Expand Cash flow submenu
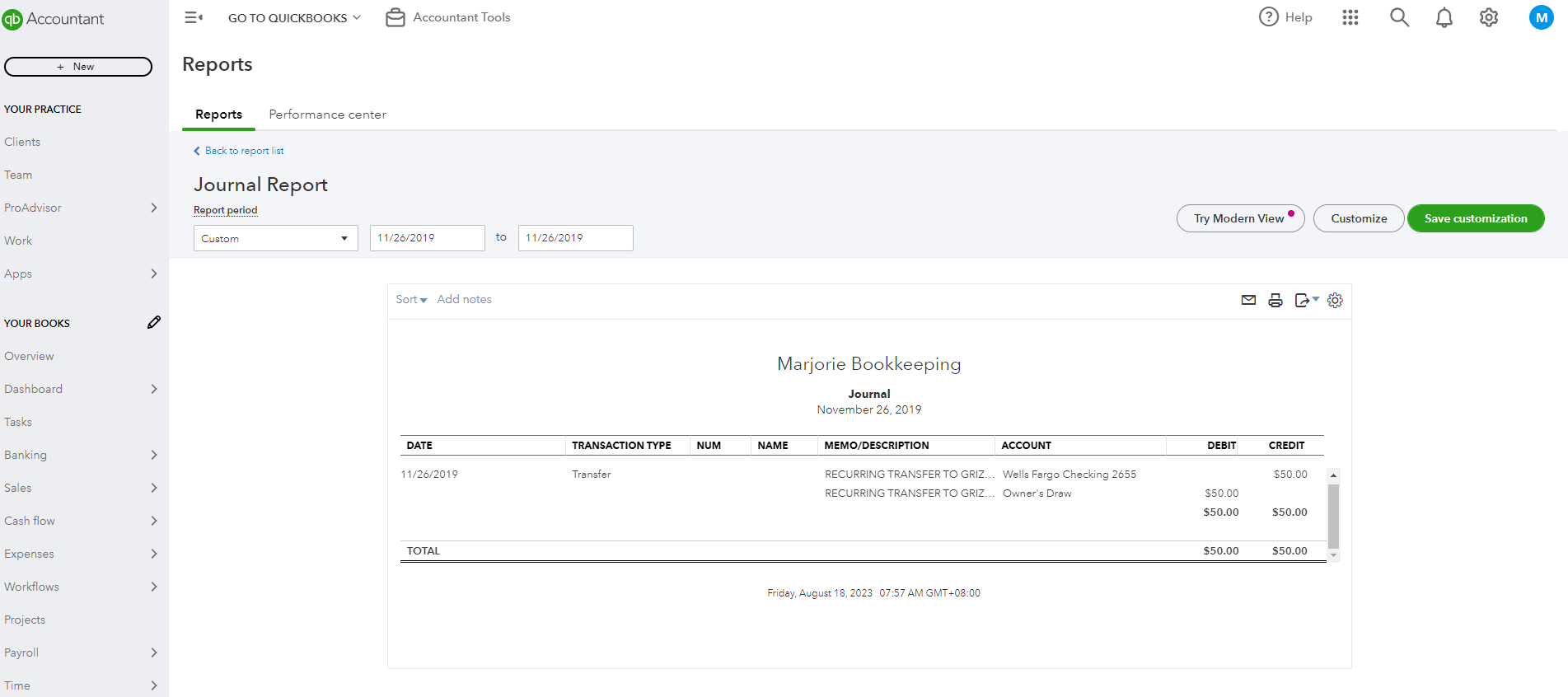The height and width of the screenshot is (697, 1568). (x=153, y=521)
